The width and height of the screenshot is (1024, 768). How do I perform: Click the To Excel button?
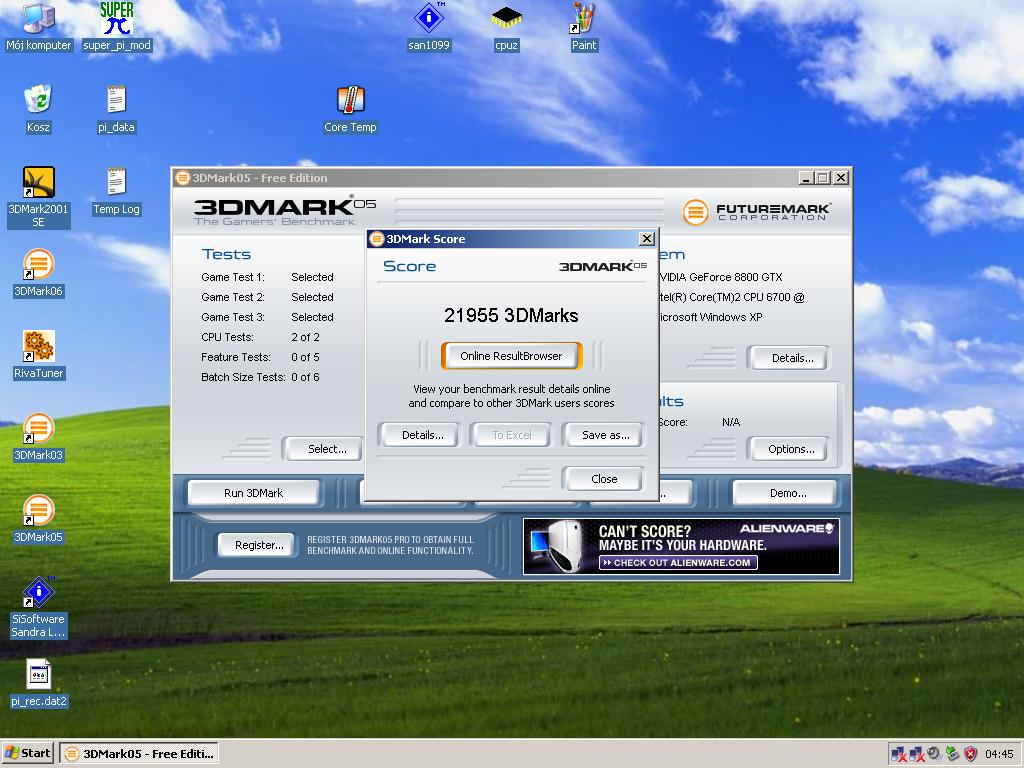[511, 435]
